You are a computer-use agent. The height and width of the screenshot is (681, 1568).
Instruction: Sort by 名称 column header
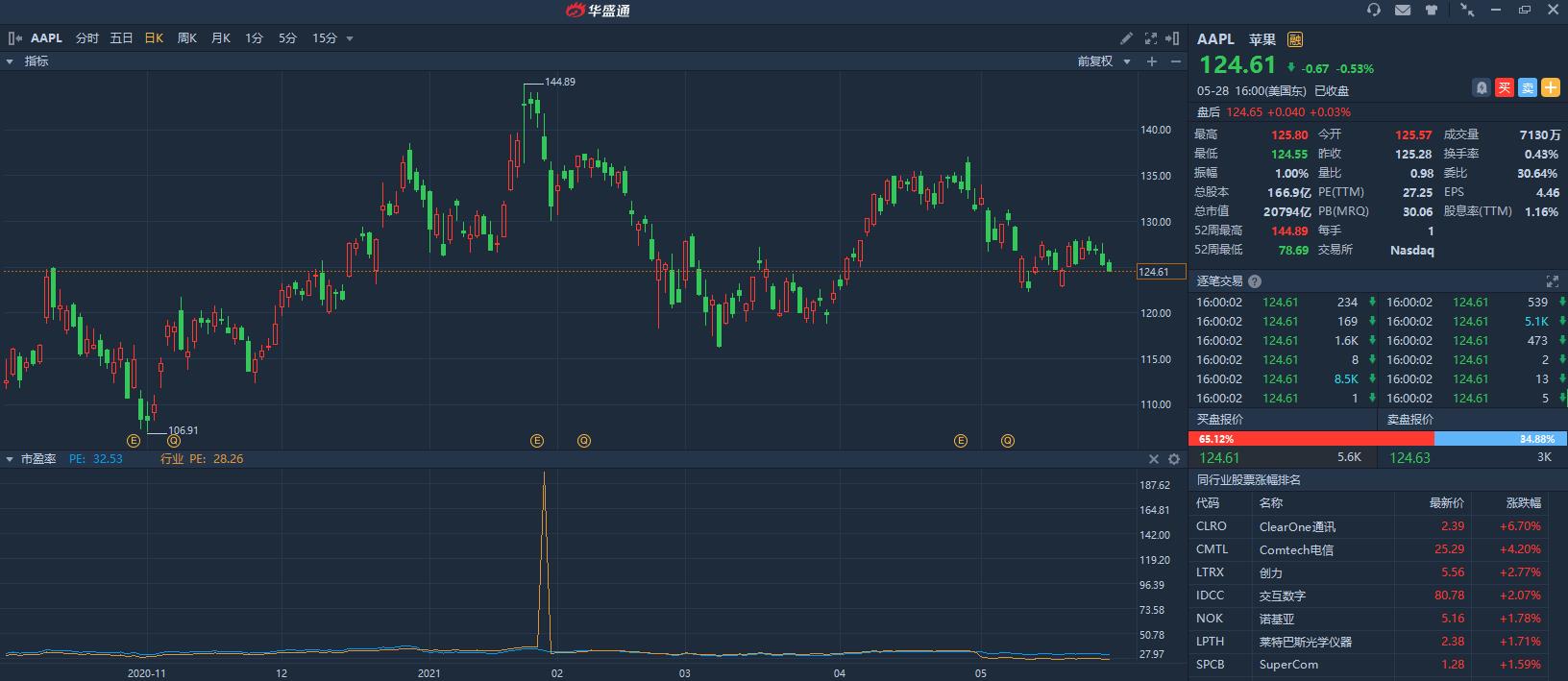(x=1271, y=503)
